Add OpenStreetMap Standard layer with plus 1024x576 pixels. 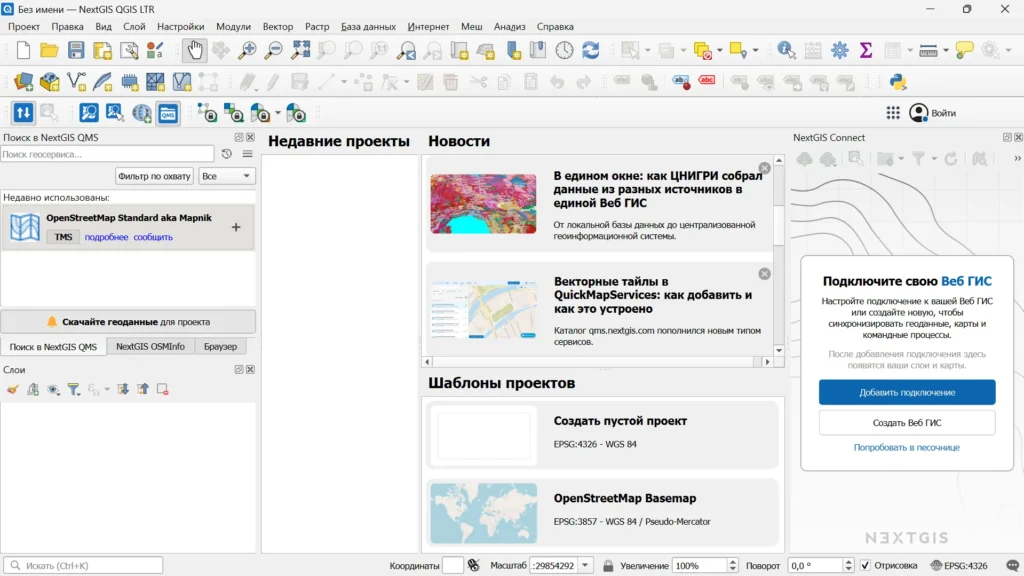236,227
